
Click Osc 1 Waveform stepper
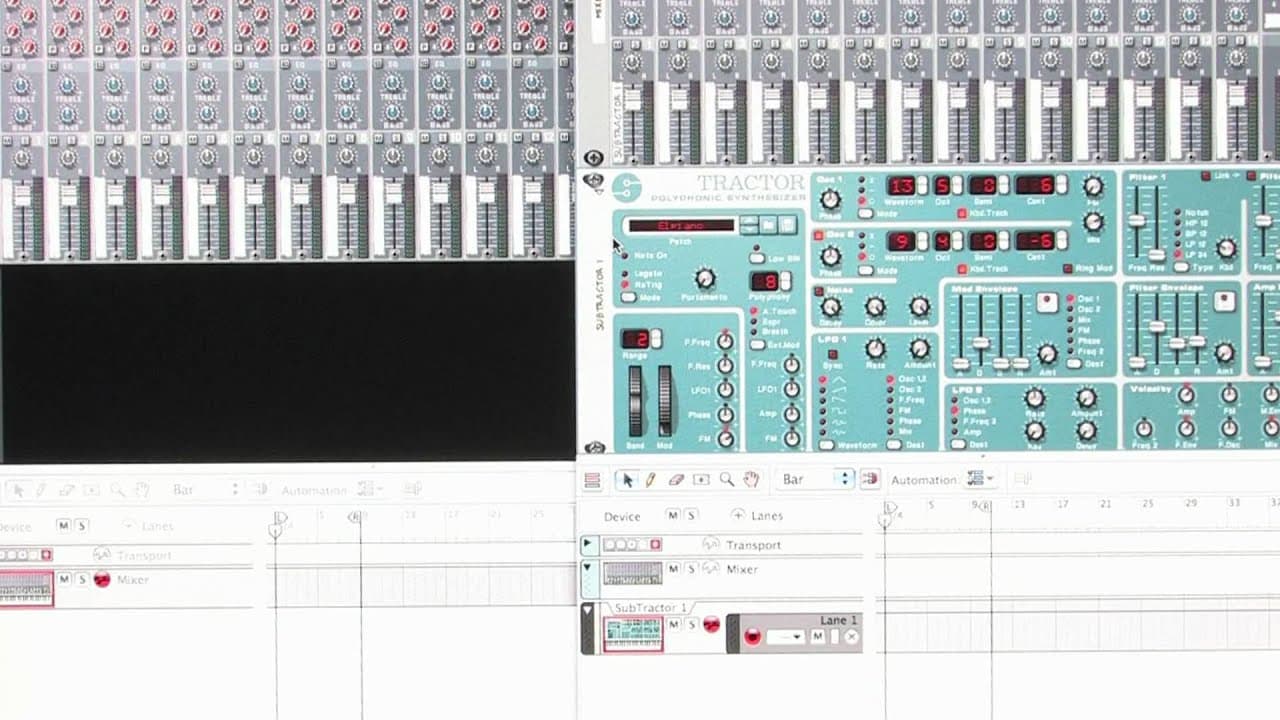tap(923, 185)
